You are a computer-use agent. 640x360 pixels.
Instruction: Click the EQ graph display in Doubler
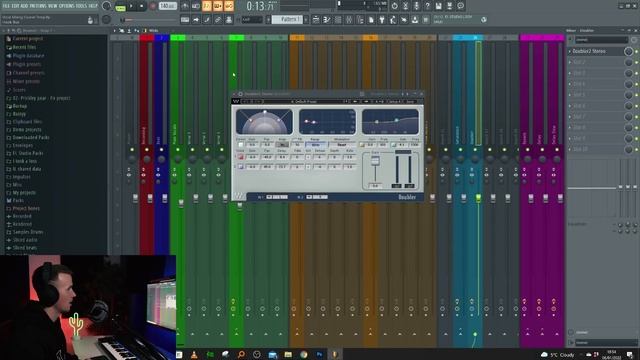pyautogui.click(x=390, y=121)
